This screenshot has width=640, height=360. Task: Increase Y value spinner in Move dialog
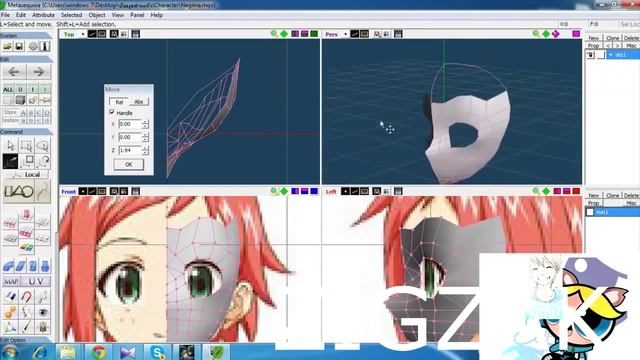145,134
